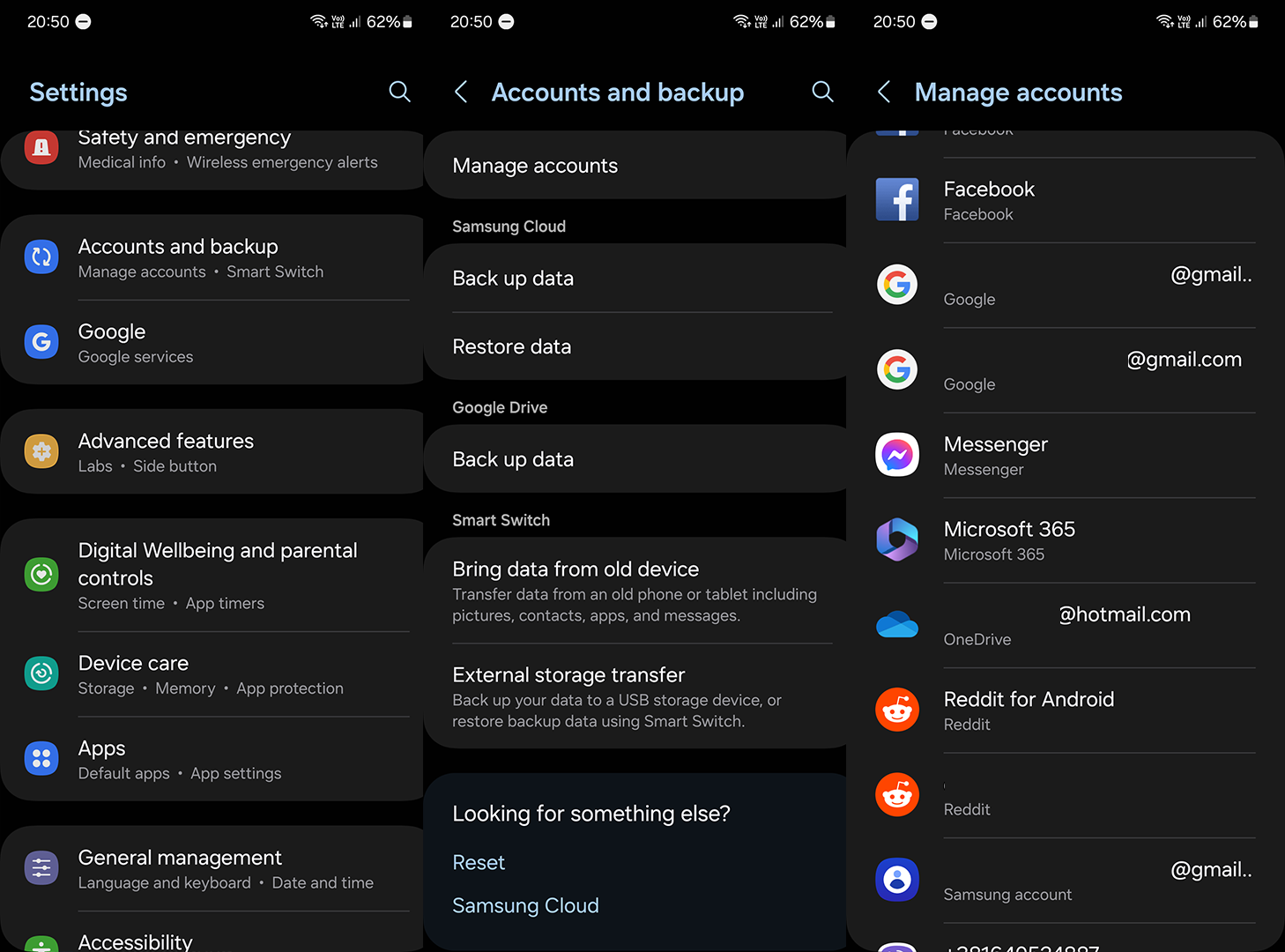Open Manage accounts option
The image size is (1285, 952).
[635, 166]
